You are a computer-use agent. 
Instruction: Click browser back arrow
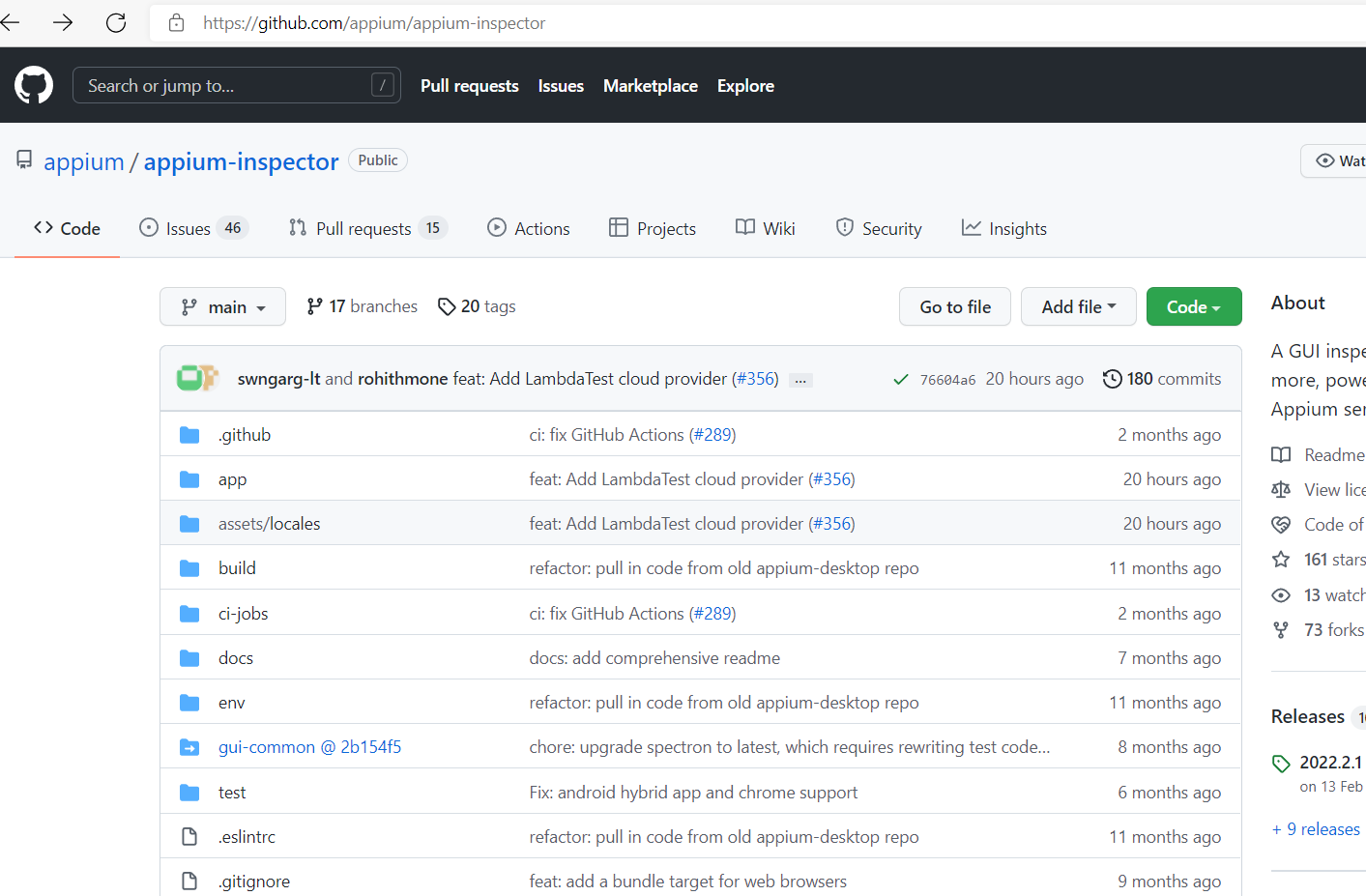9,22
